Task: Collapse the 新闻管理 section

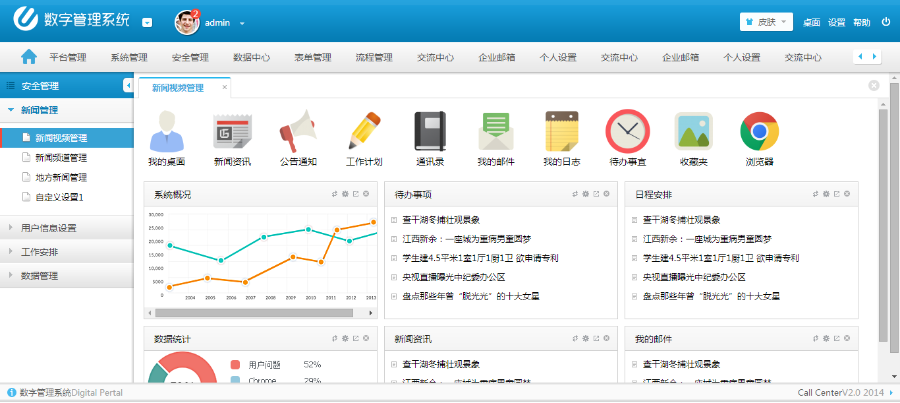Action: (67, 110)
